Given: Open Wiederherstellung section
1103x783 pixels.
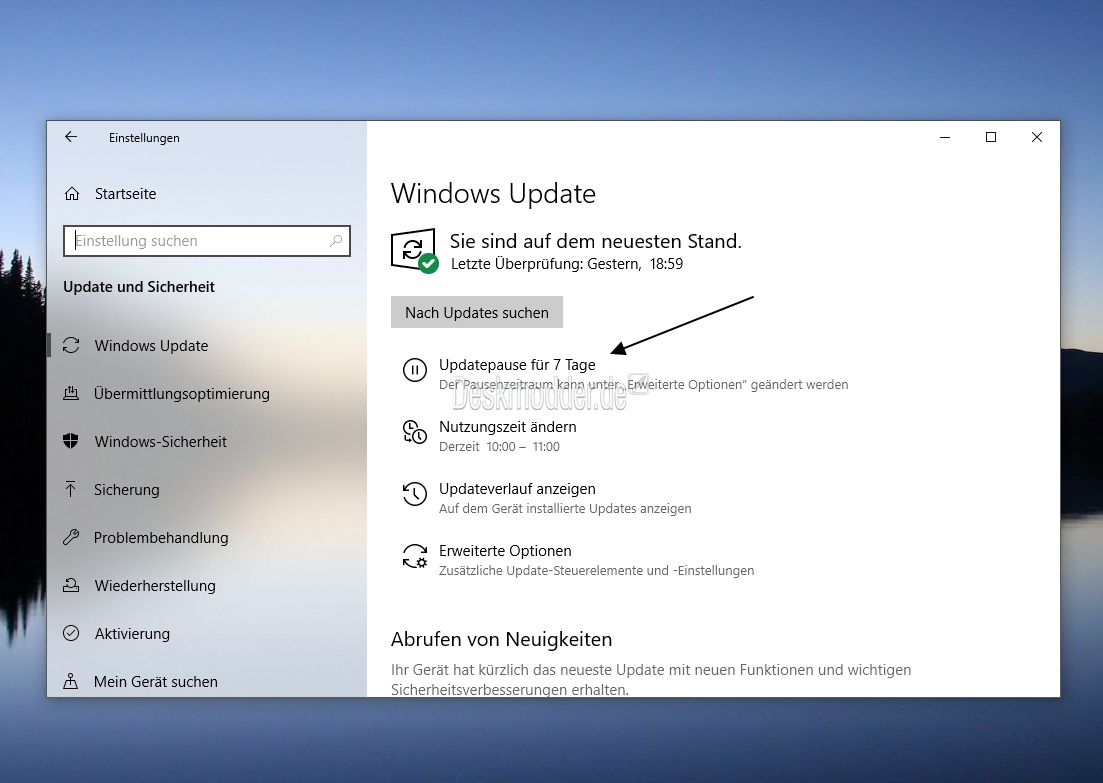Looking at the screenshot, I should click(x=155, y=585).
